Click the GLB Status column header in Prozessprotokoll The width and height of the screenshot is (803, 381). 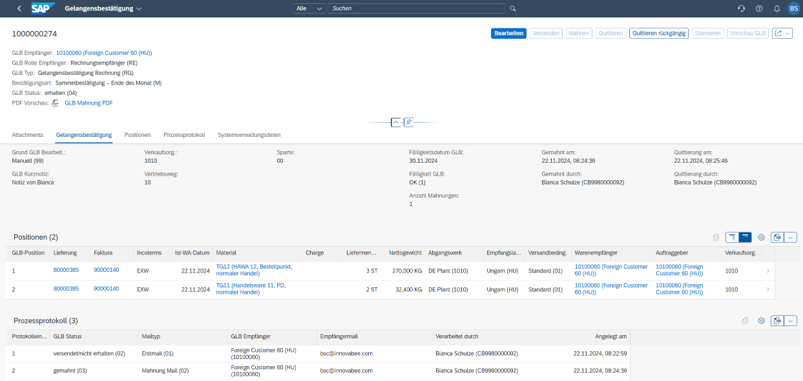tap(93, 336)
